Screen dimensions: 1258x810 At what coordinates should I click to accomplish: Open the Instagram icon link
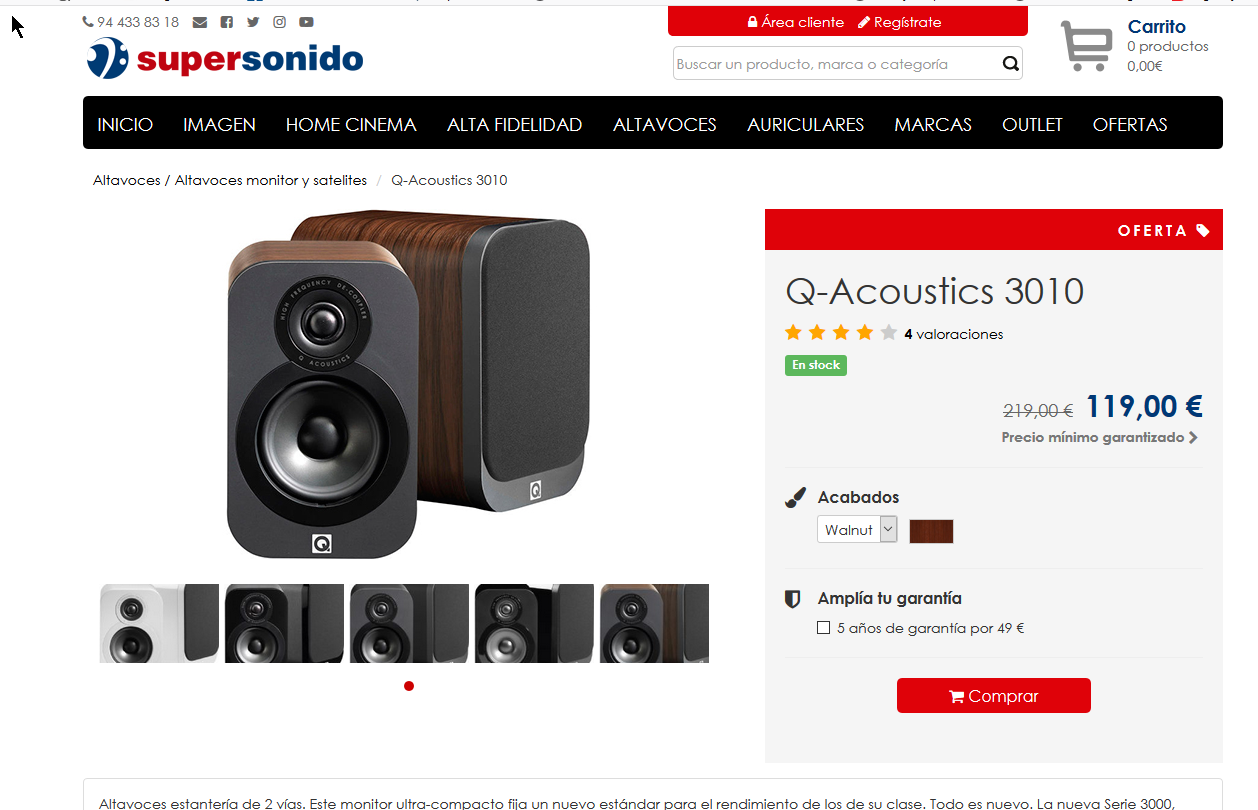pyautogui.click(x=280, y=22)
